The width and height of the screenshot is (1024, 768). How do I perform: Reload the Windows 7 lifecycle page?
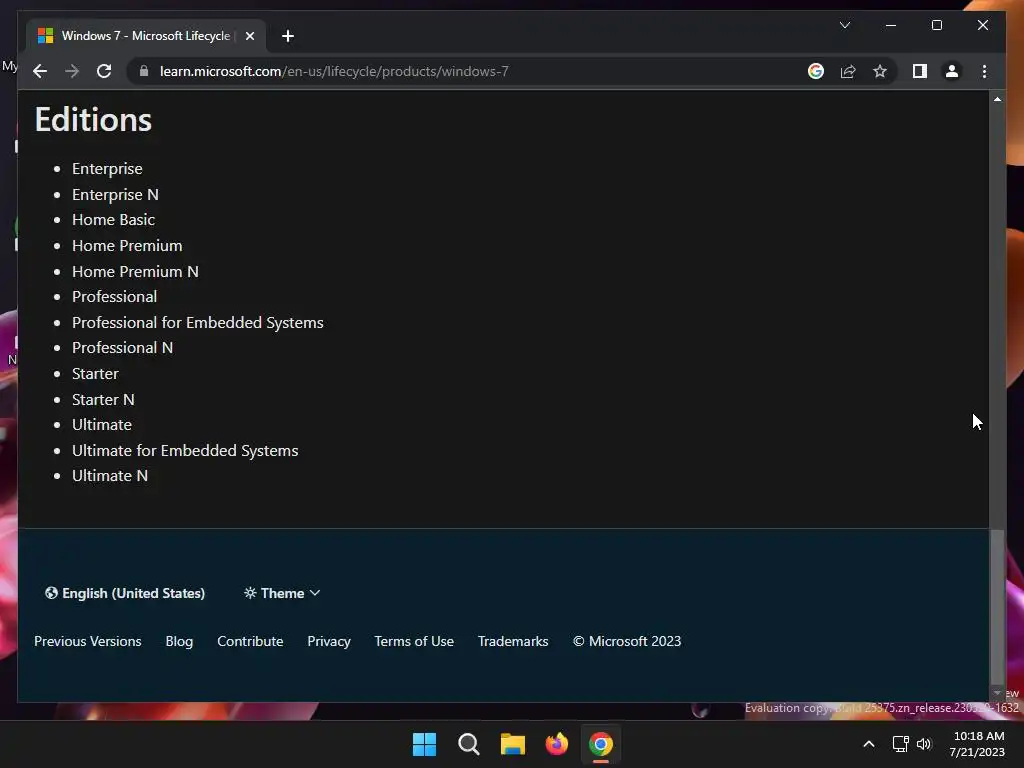click(x=104, y=71)
